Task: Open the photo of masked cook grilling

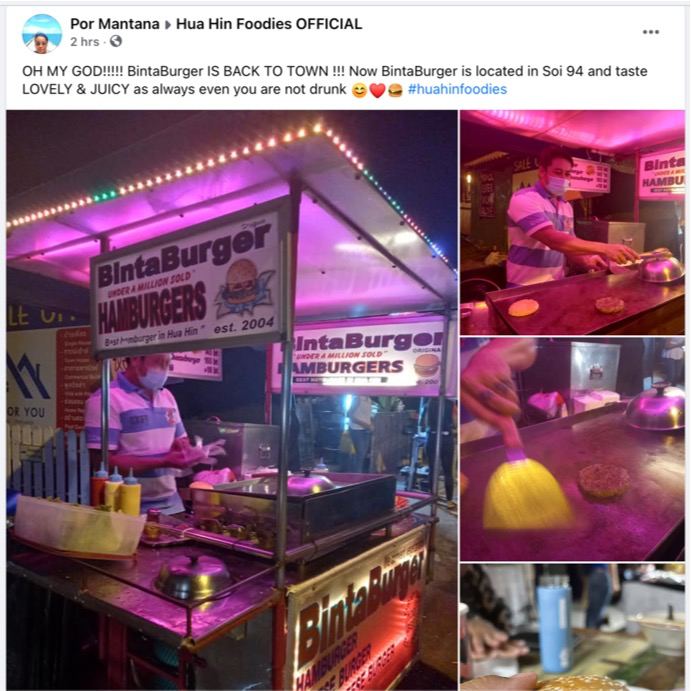Action: coord(572,222)
